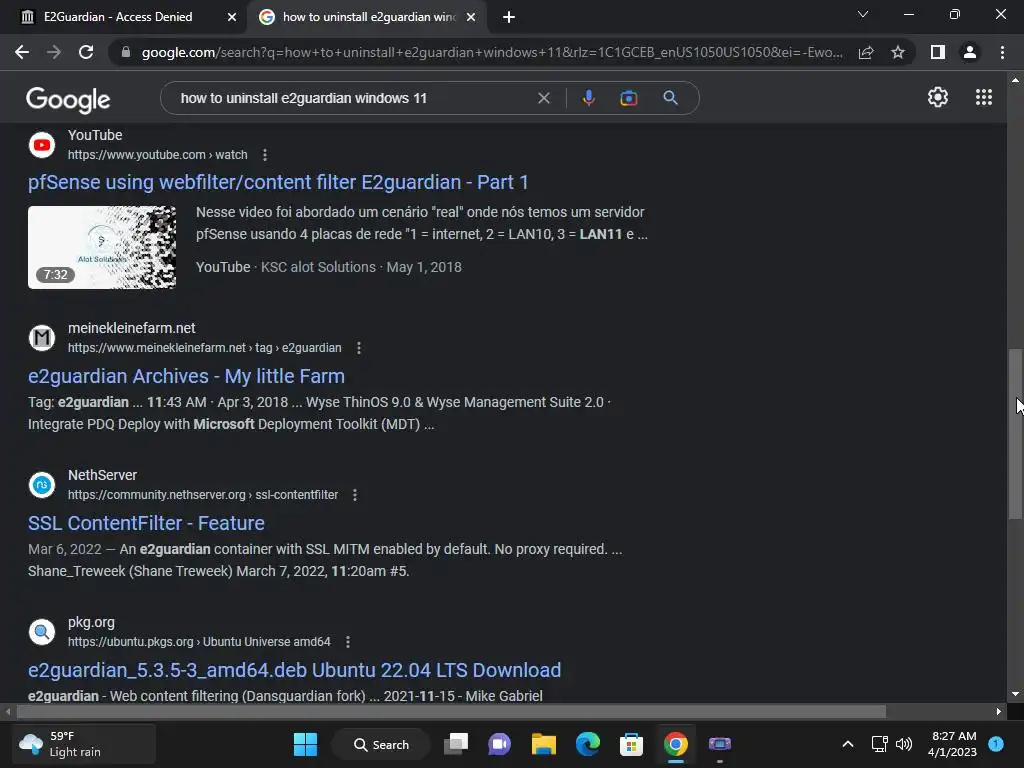This screenshot has height=768, width=1024.
Task: Click the address bar URL
Action: [x=492, y=52]
